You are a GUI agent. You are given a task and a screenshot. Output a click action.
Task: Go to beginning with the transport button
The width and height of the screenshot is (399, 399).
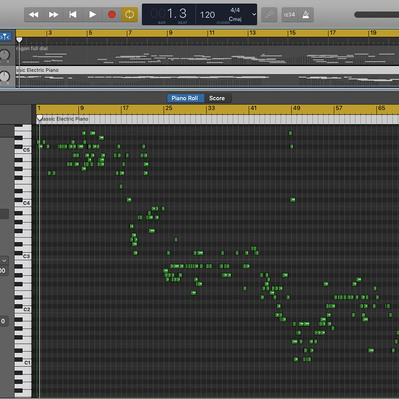click(x=73, y=15)
